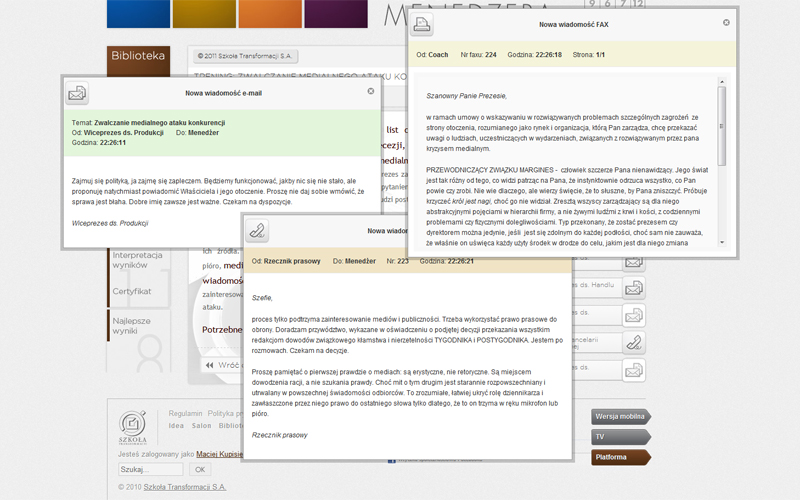The width and height of the screenshot is (800, 500).
Task: Click the Od: Coach sender in FAX header
Action: tap(432, 55)
